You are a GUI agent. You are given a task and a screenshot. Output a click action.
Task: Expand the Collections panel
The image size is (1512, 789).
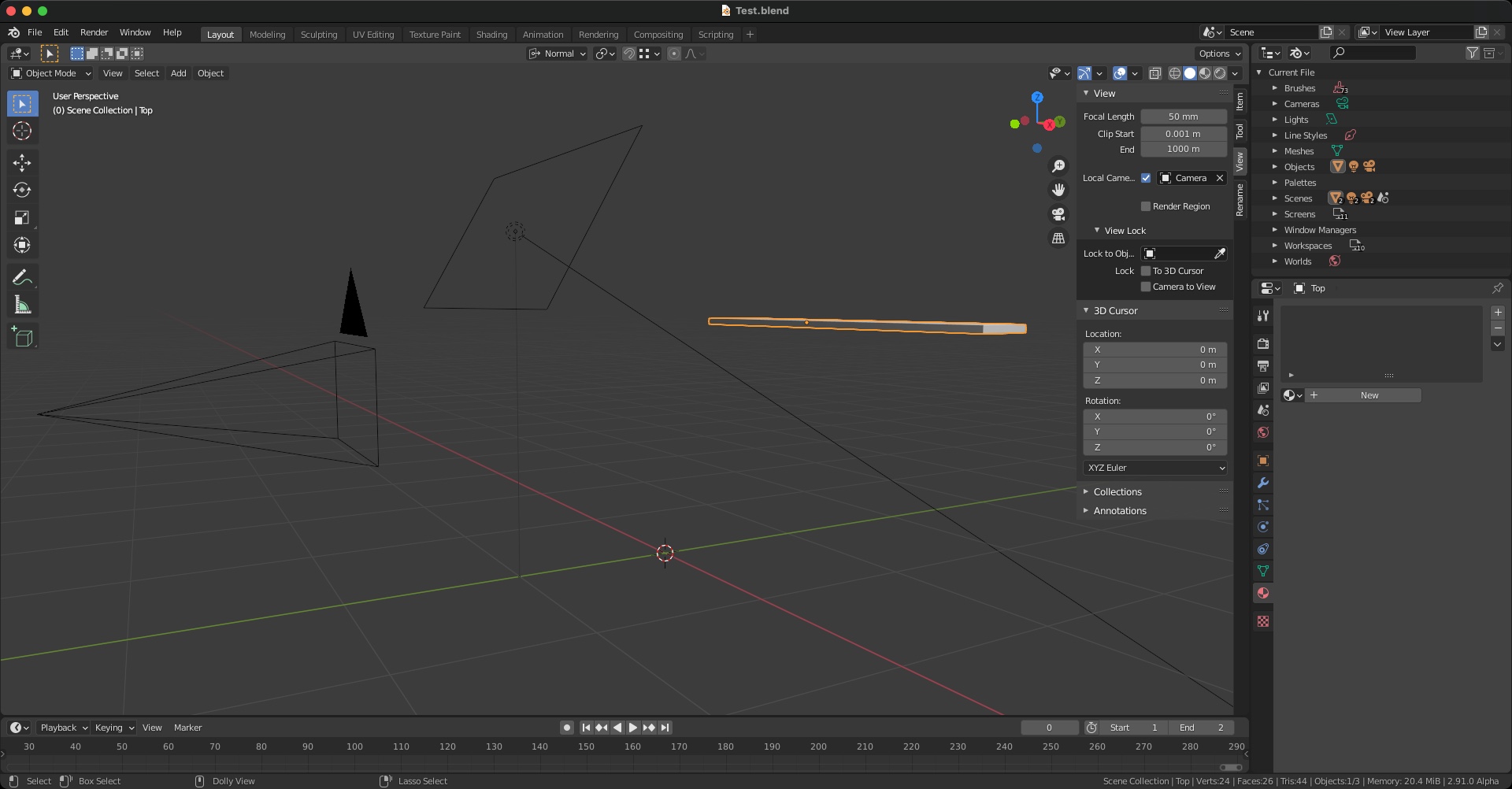click(x=1117, y=492)
